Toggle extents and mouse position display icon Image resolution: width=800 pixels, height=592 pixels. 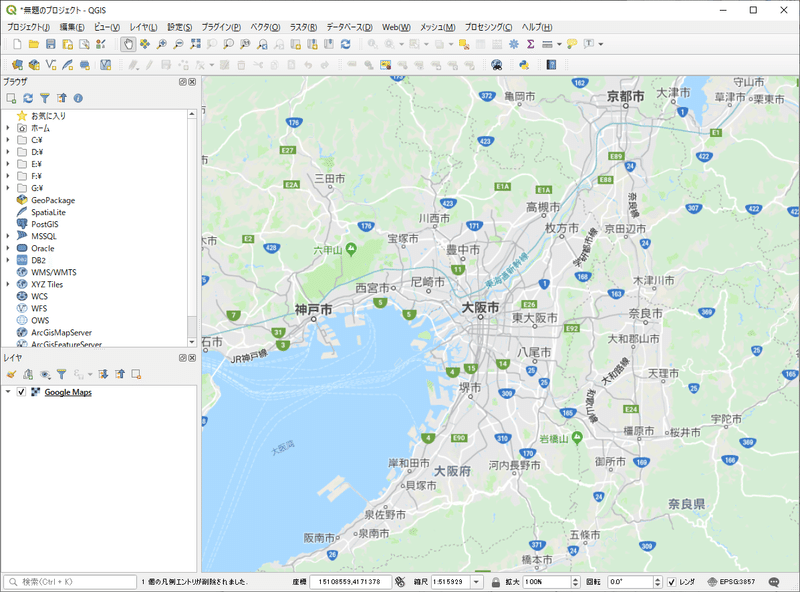pyautogui.click(x=400, y=582)
